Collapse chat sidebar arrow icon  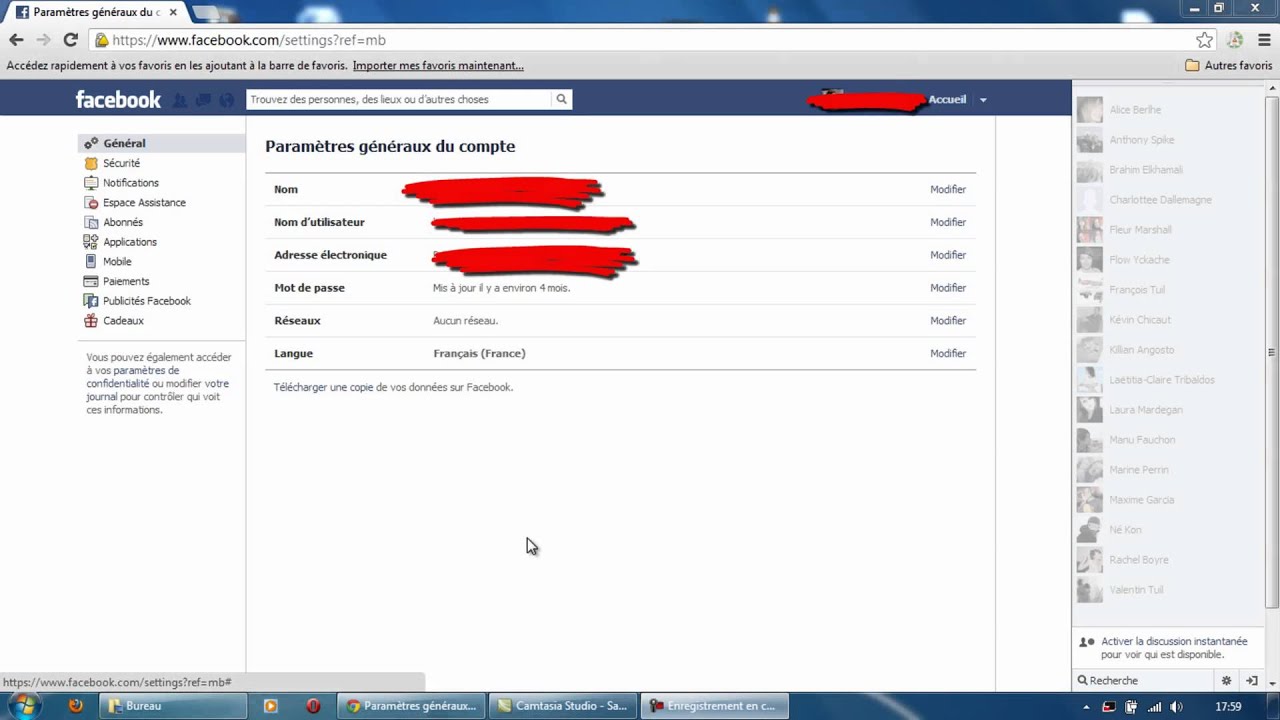click(1251, 680)
